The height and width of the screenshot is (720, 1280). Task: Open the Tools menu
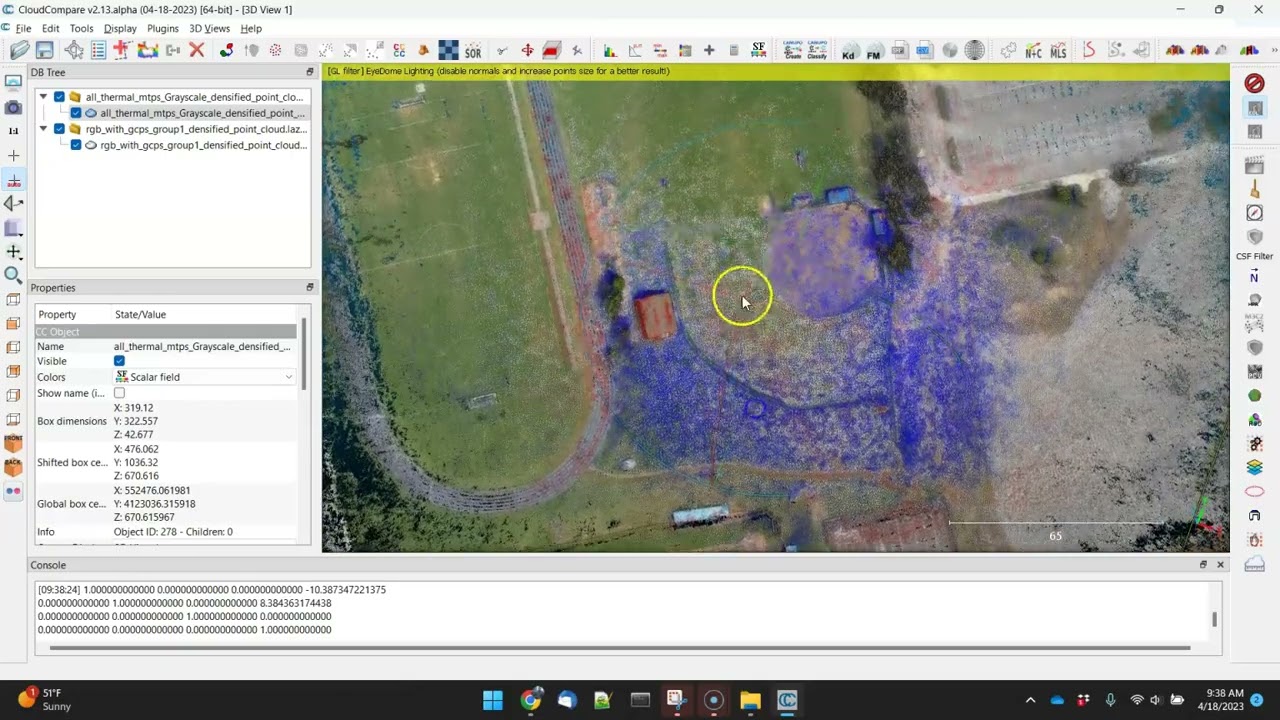click(x=81, y=28)
